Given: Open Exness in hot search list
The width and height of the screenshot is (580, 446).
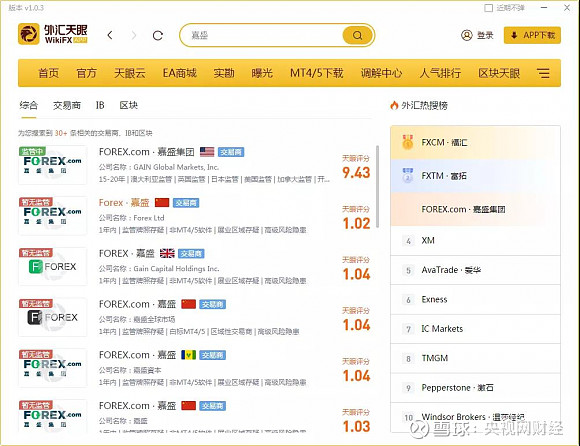Looking at the screenshot, I should tap(475, 300).
